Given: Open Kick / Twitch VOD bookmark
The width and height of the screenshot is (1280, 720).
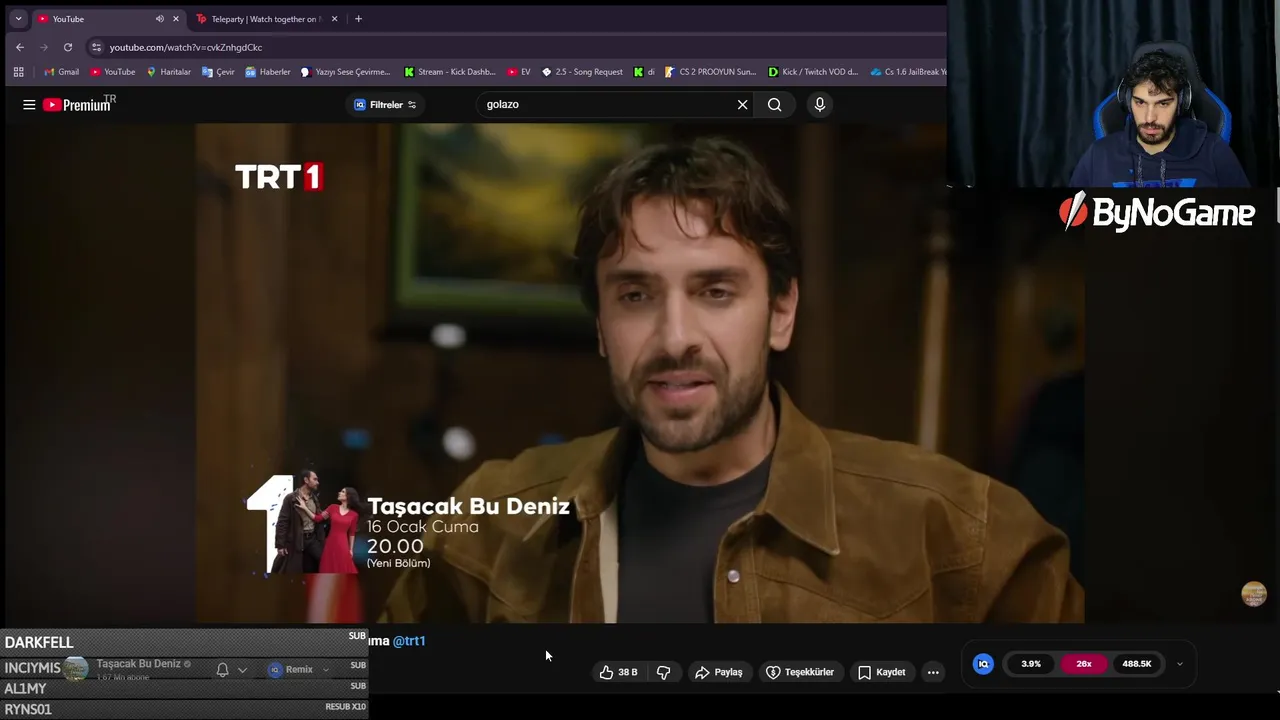Looking at the screenshot, I should (x=813, y=72).
